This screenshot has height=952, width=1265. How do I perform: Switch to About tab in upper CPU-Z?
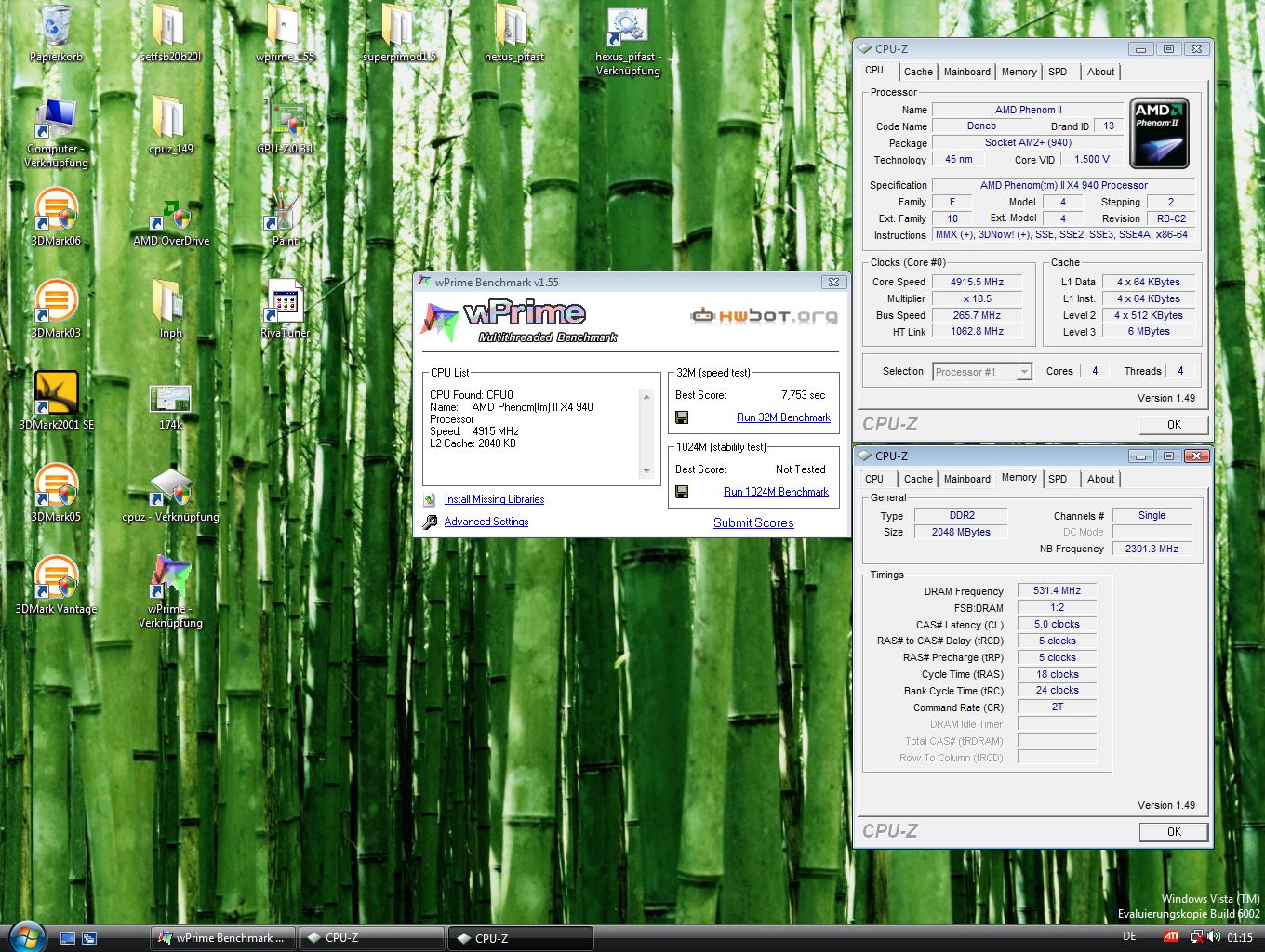[x=1100, y=72]
